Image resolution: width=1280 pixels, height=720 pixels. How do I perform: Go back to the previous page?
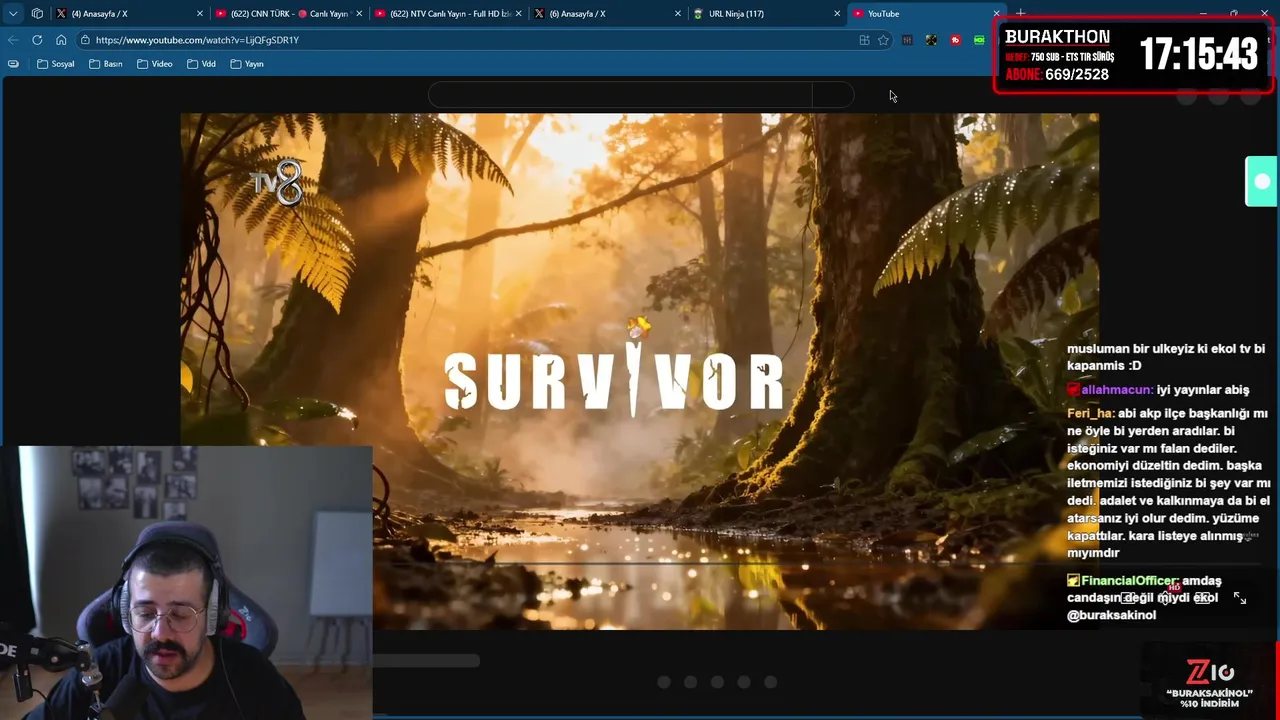click(13, 40)
